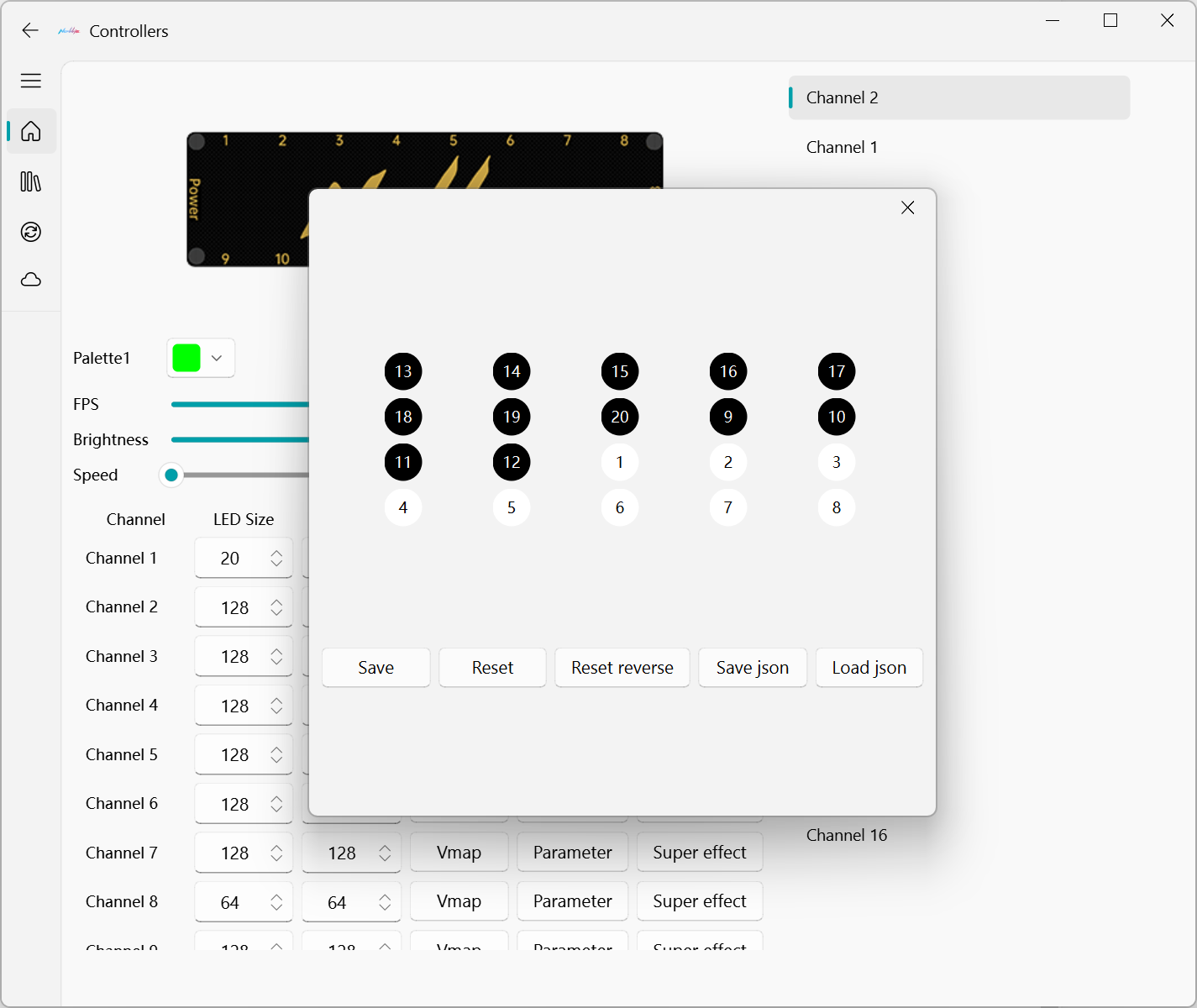Click the back arrow icon
1197x1008 pixels.
(x=30, y=31)
